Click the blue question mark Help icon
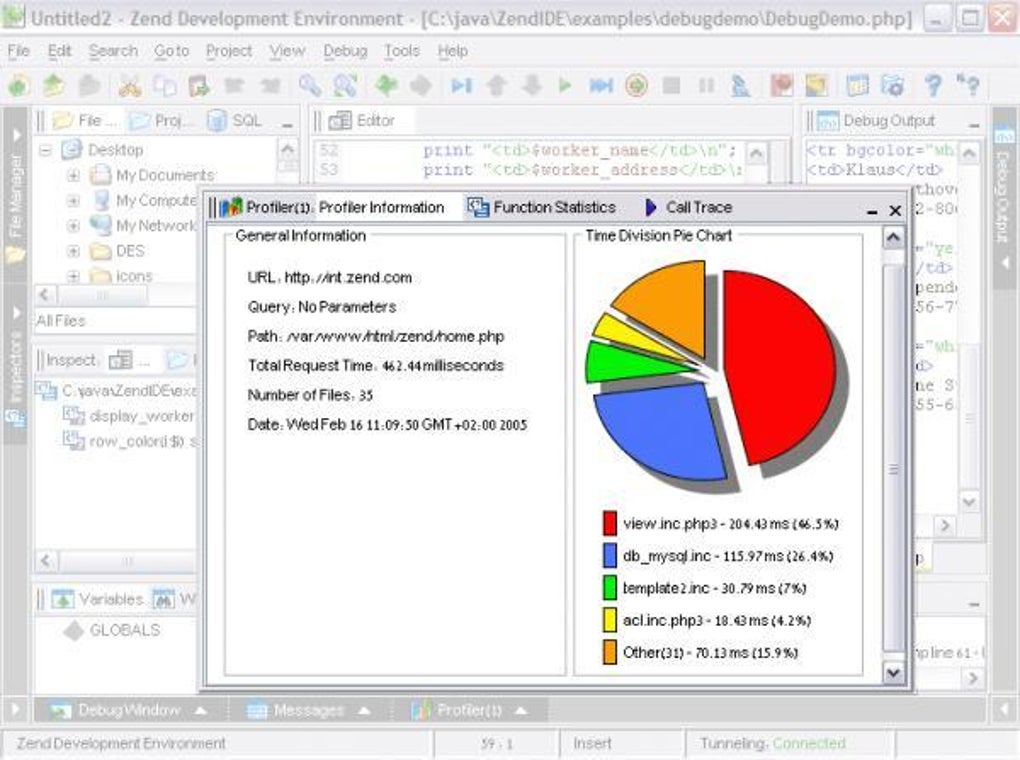This screenshot has width=1020, height=760. point(933,85)
